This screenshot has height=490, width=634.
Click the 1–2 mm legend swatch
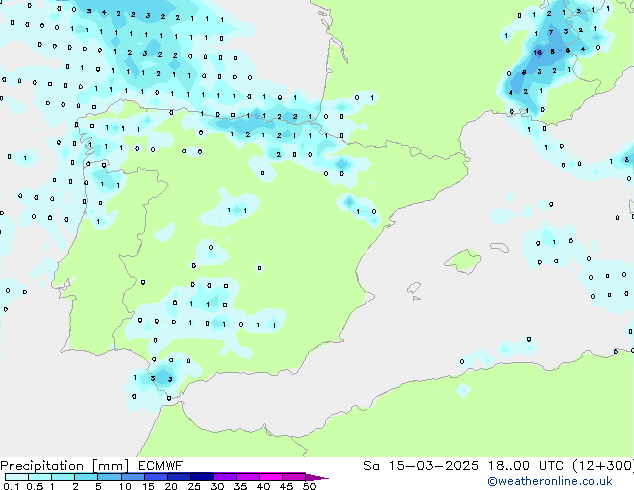point(63,477)
